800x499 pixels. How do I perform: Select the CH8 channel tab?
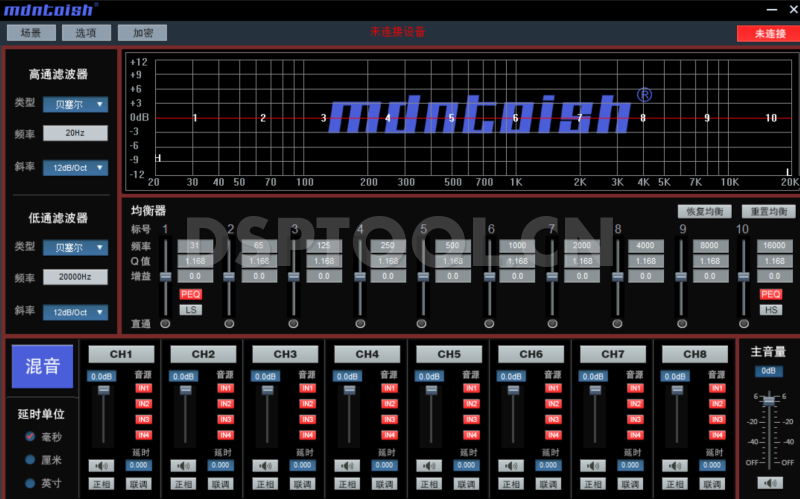[x=695, y=354]
